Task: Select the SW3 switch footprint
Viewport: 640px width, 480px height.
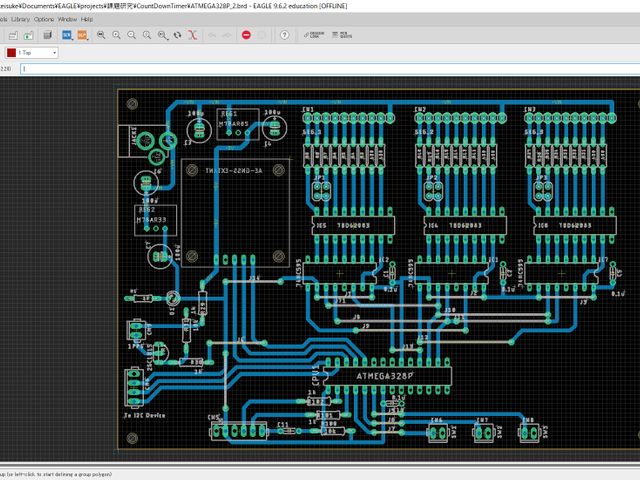Action: [530, 433]
